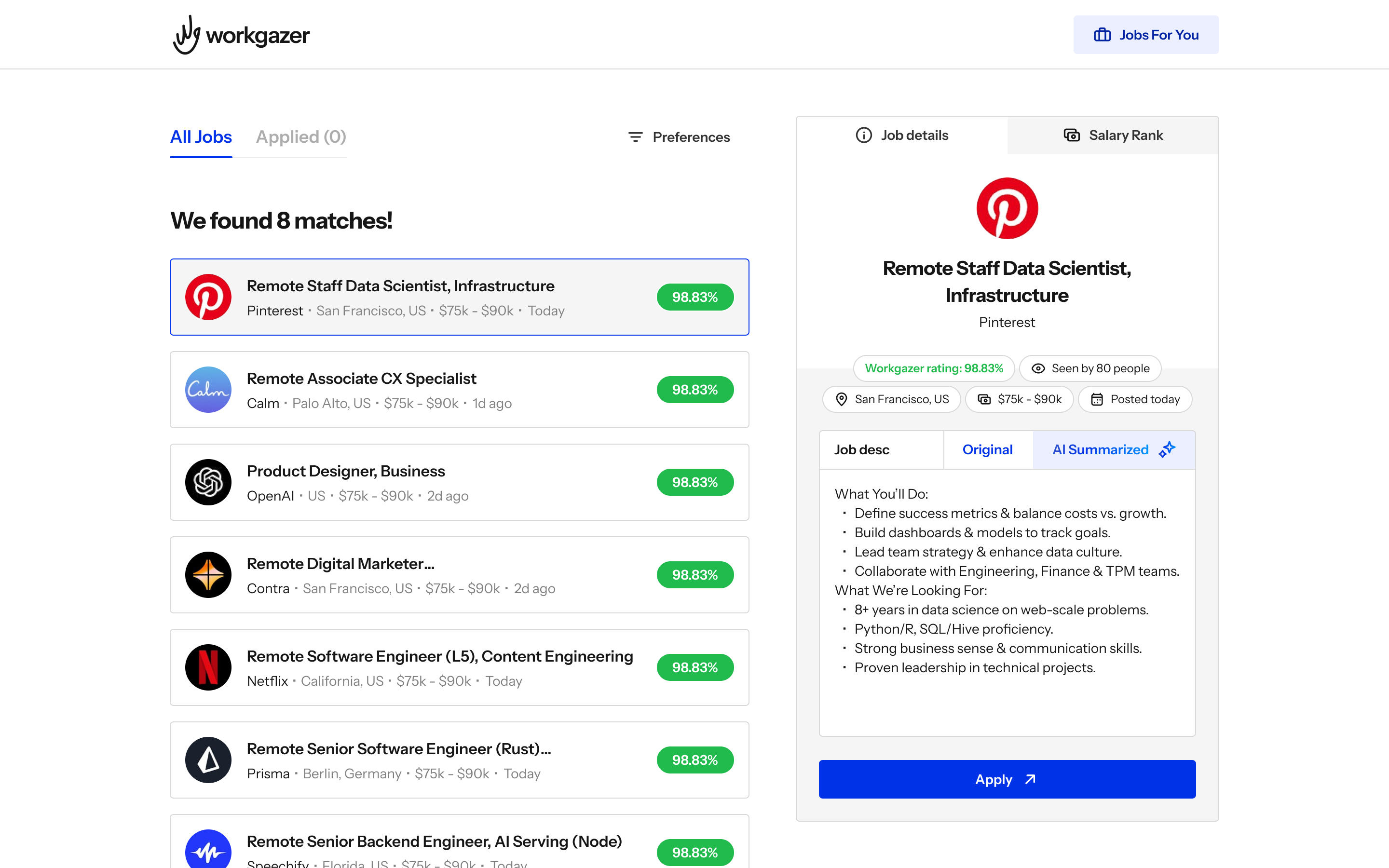The width and height of the screenshot is (1389, 868).
Task: Click the 98.83% badge on the Netflix card
Action: [695, 668]
